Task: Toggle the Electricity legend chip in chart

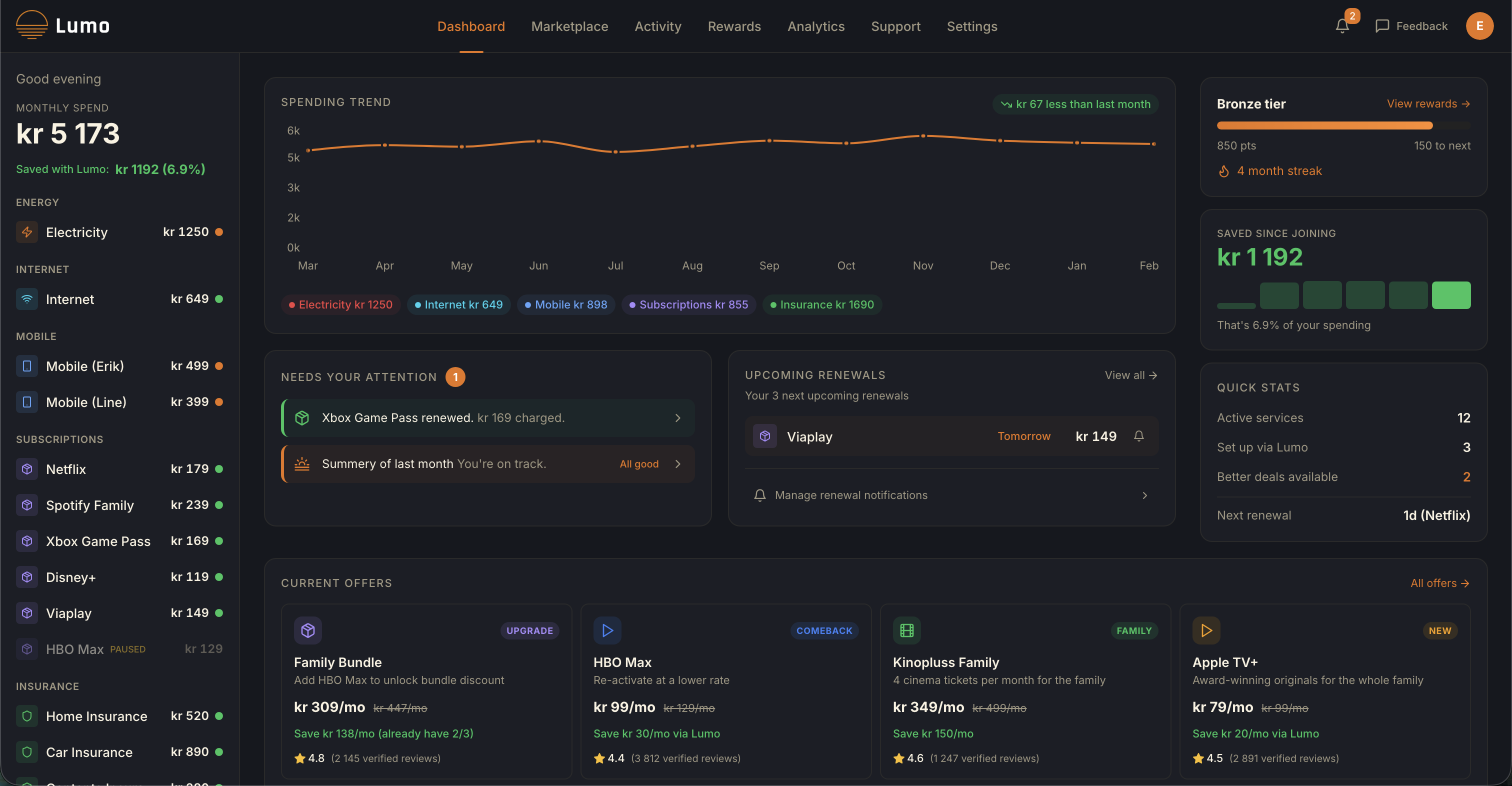Action: point(340,304)
